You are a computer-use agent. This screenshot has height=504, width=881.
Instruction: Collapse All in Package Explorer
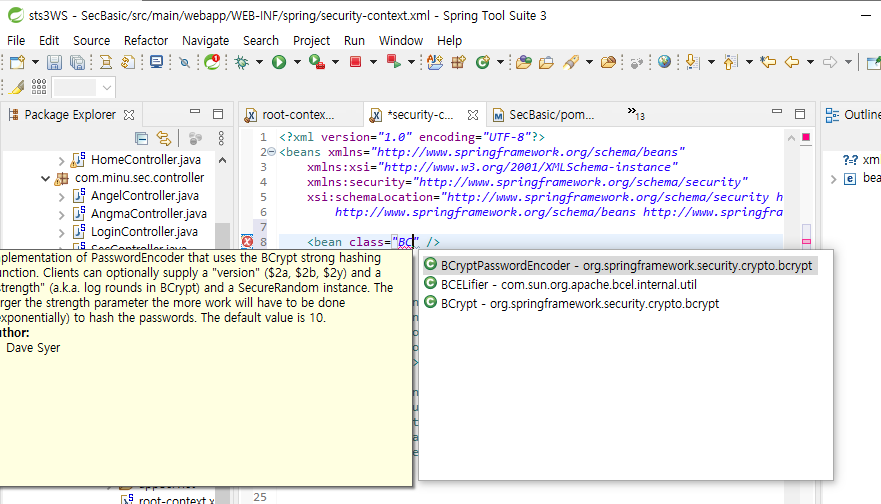(142, 138)
